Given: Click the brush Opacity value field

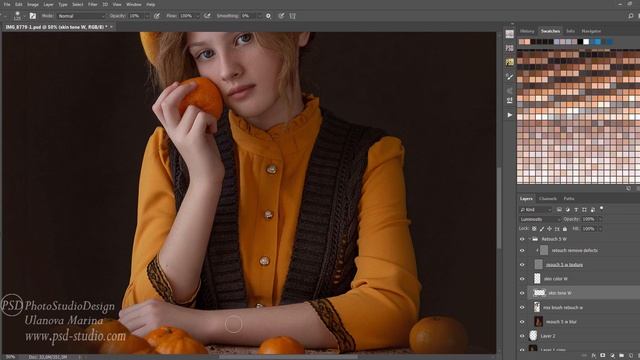Looking at the screenshot, I should pyautogui.click(x=136, y=16).
